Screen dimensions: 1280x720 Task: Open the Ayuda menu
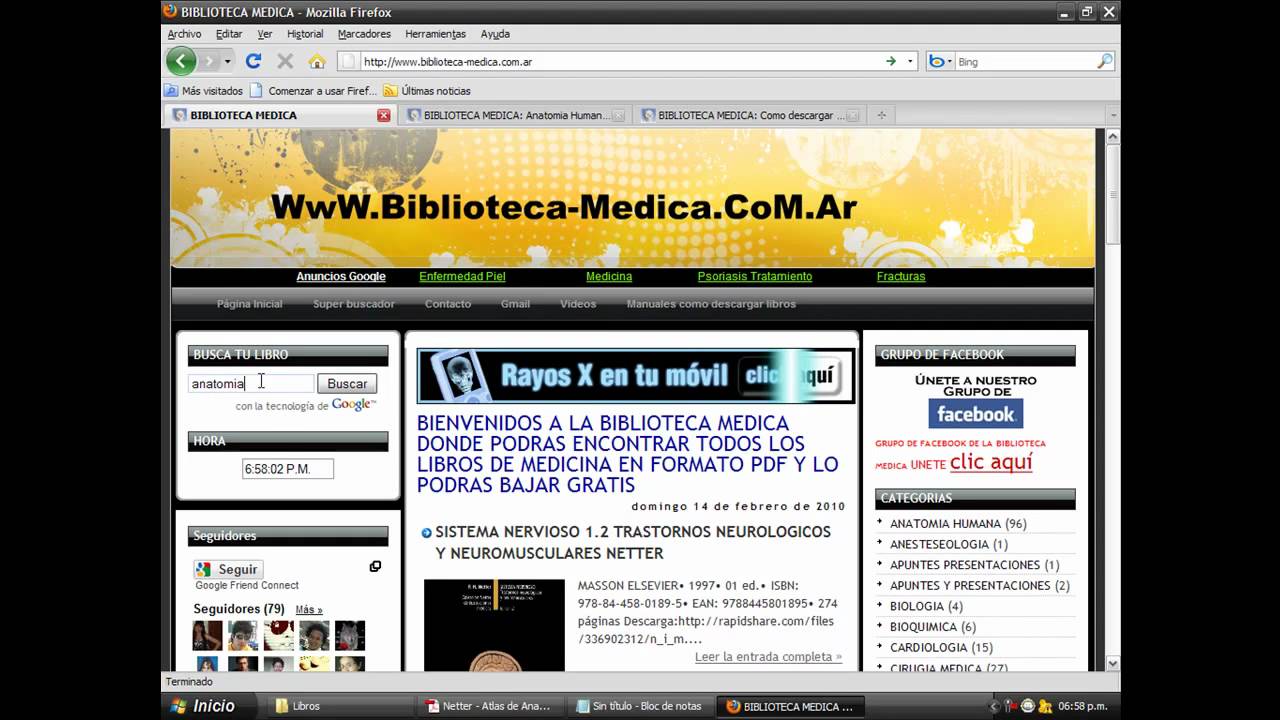click(x=495, y=34)
